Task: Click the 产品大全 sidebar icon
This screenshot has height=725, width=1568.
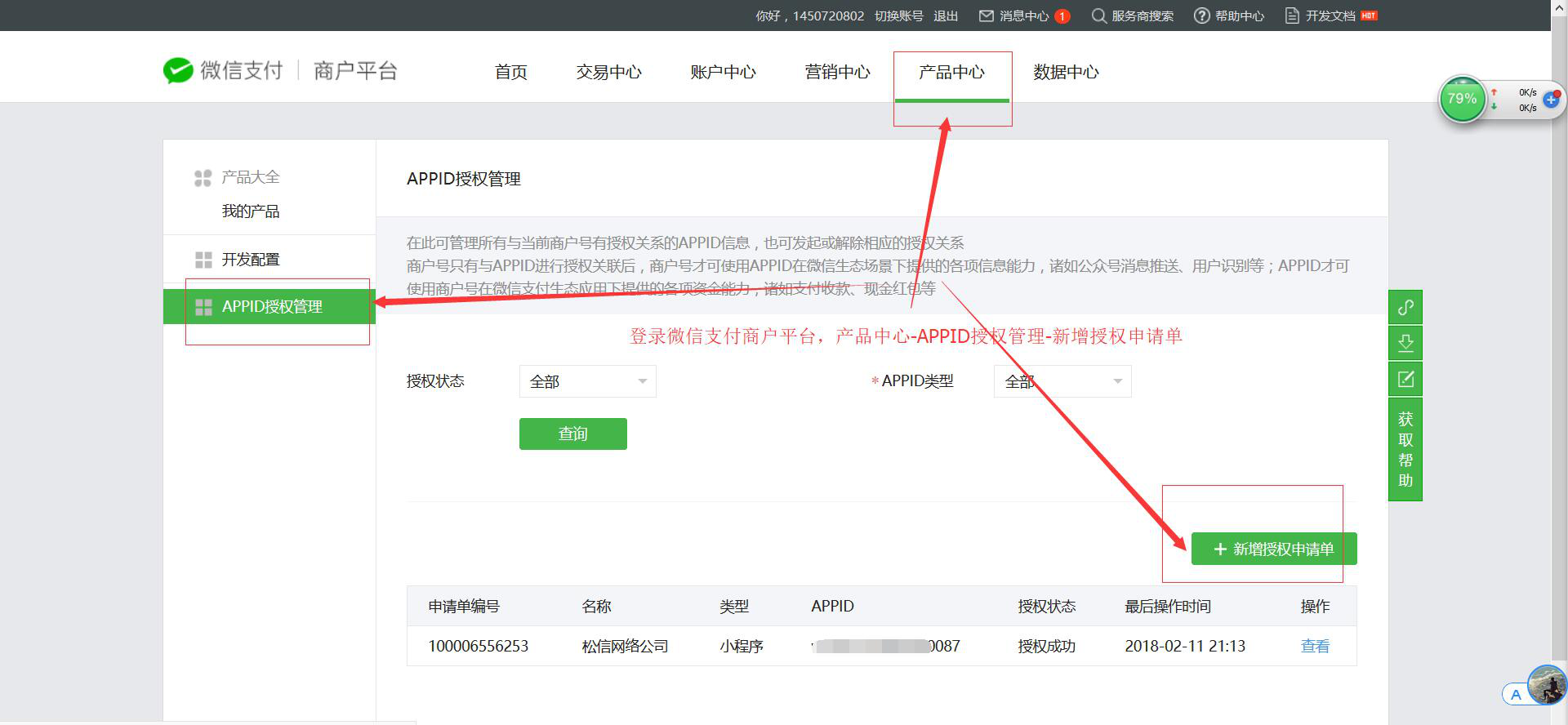Action: pos(203,177)
